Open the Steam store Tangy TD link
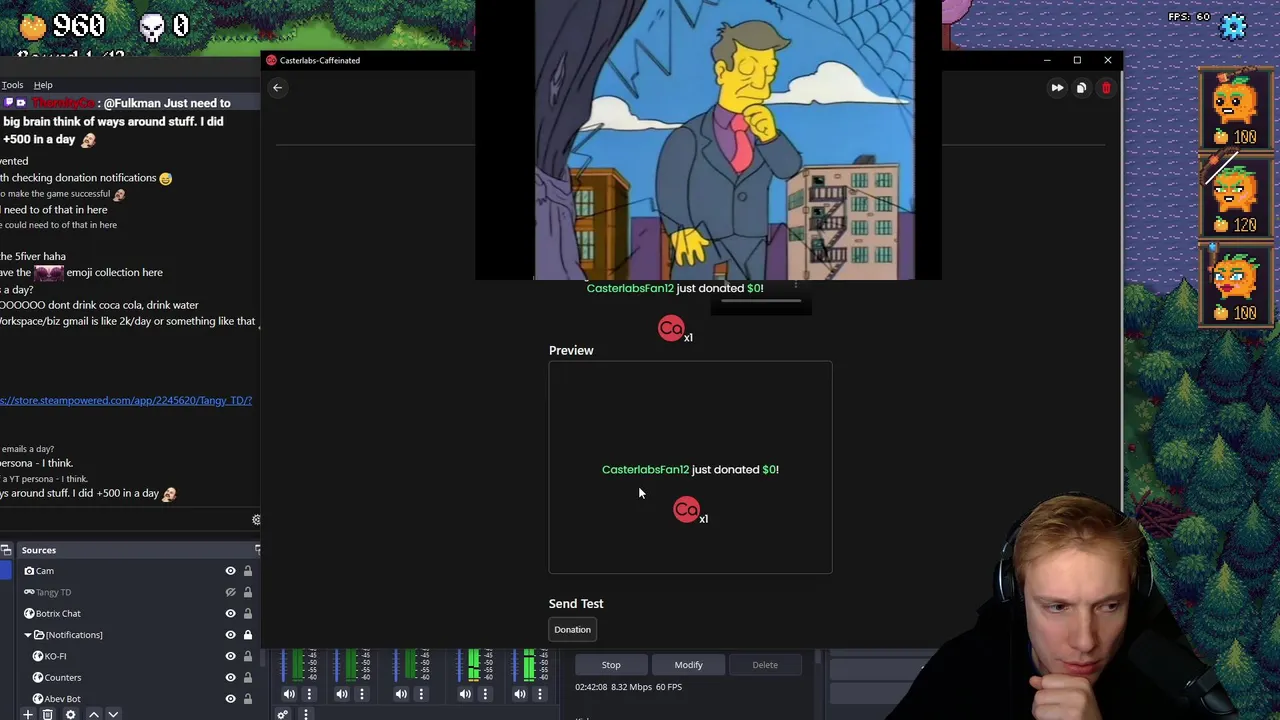This screenshot has height=720, width=1280. [126, 401]
